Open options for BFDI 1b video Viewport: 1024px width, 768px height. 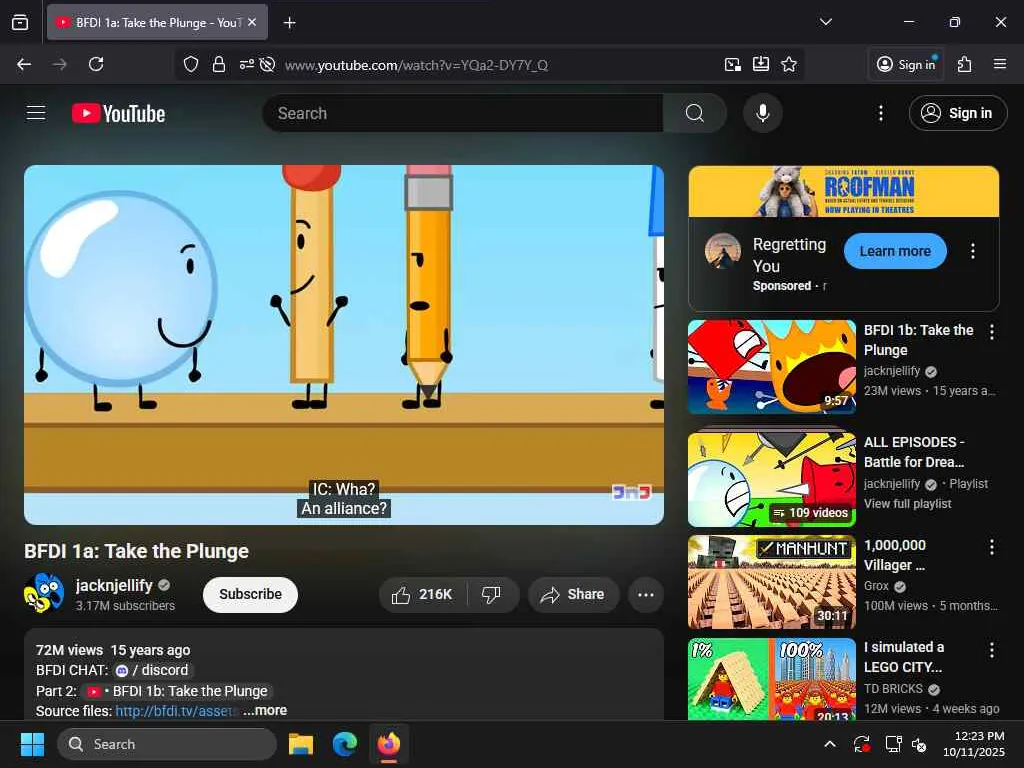pyautogui.click(x=991, y=332)
